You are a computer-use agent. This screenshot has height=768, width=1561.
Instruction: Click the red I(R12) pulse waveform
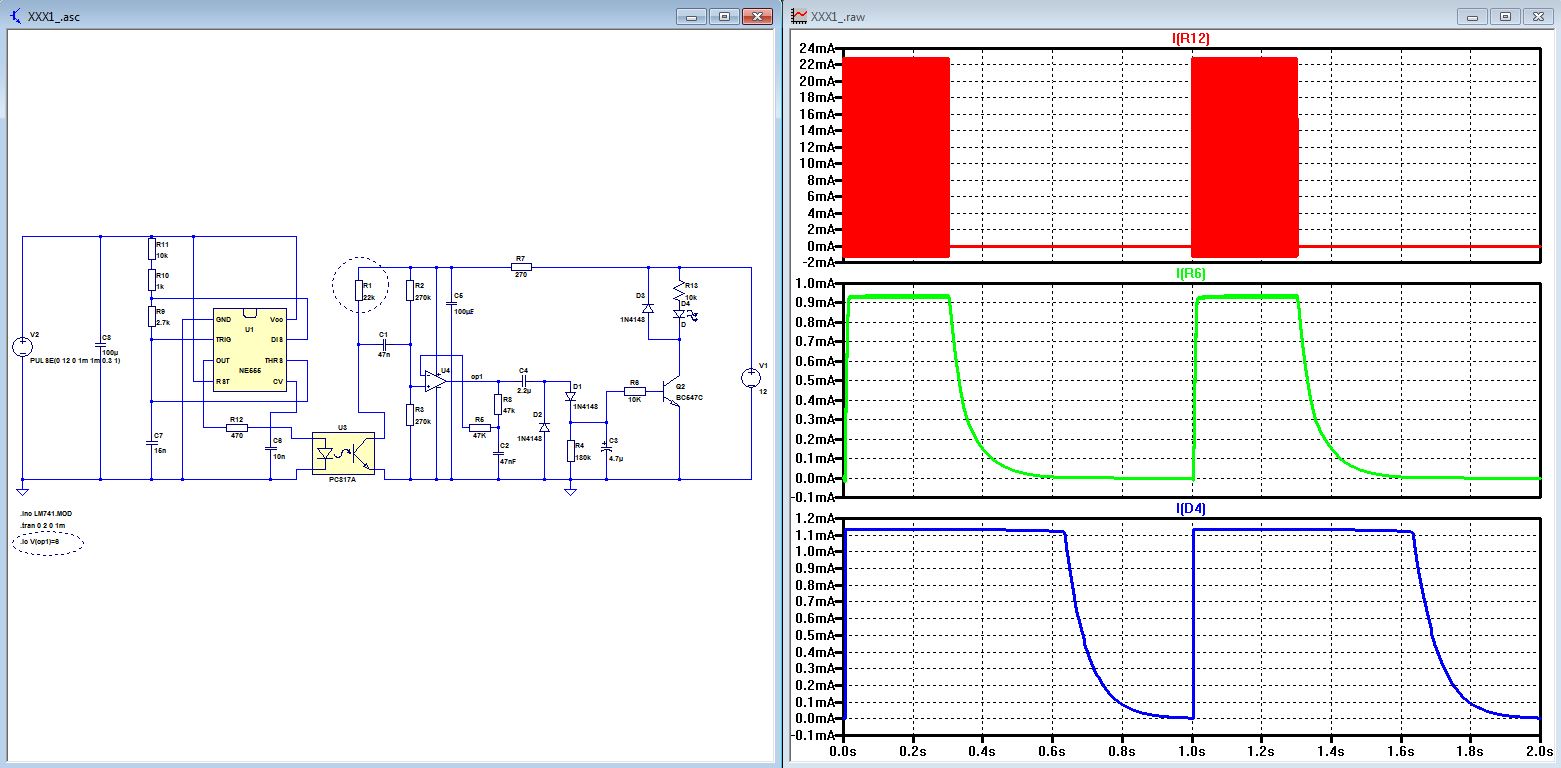coord(896,158)
